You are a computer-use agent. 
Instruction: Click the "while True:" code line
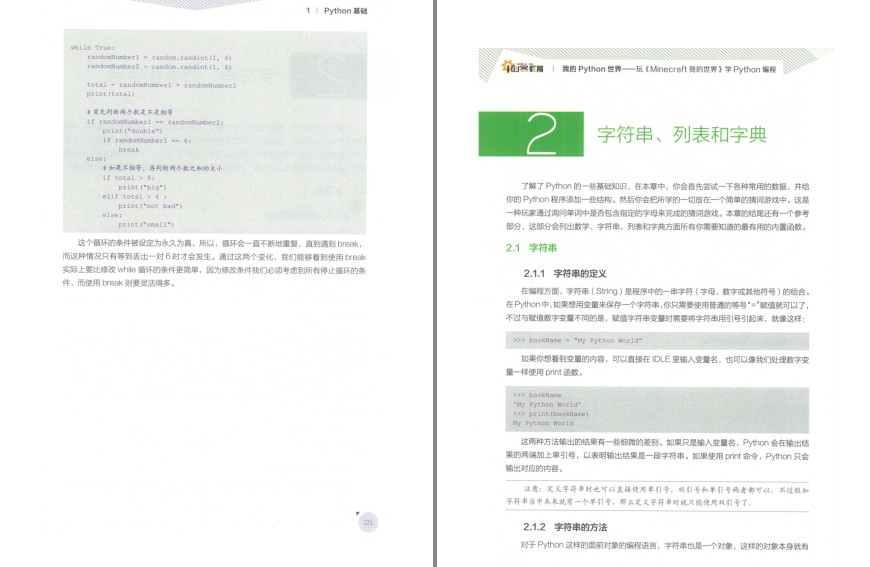point(93,48)
